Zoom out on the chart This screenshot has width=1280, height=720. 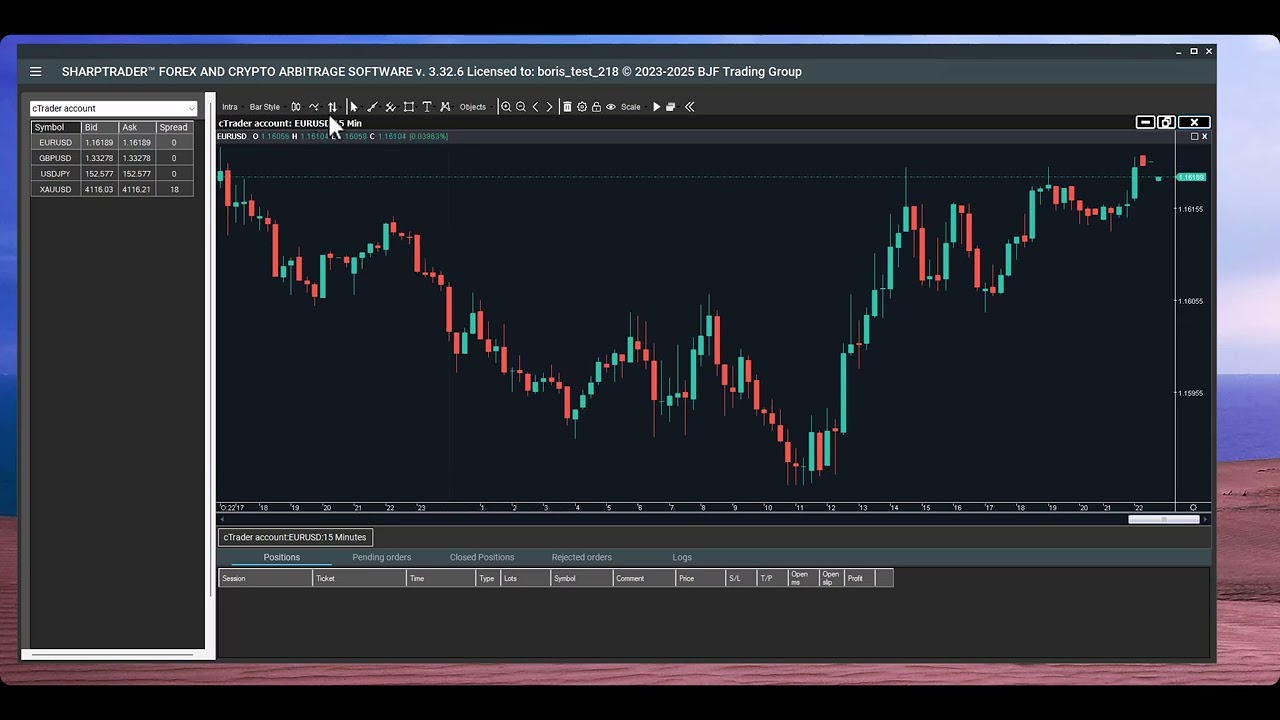coord(521,107)
